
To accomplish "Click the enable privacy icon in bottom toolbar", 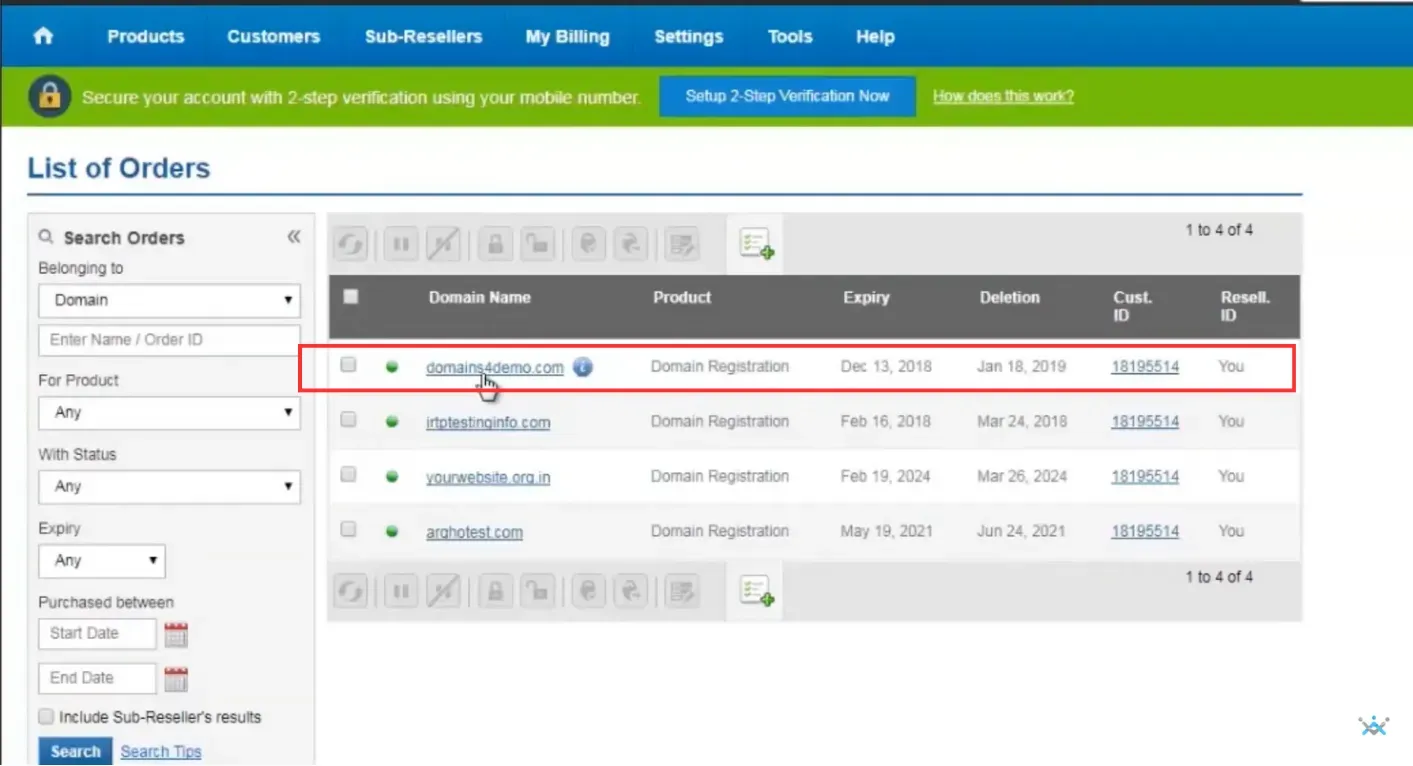I will (589, 591).
